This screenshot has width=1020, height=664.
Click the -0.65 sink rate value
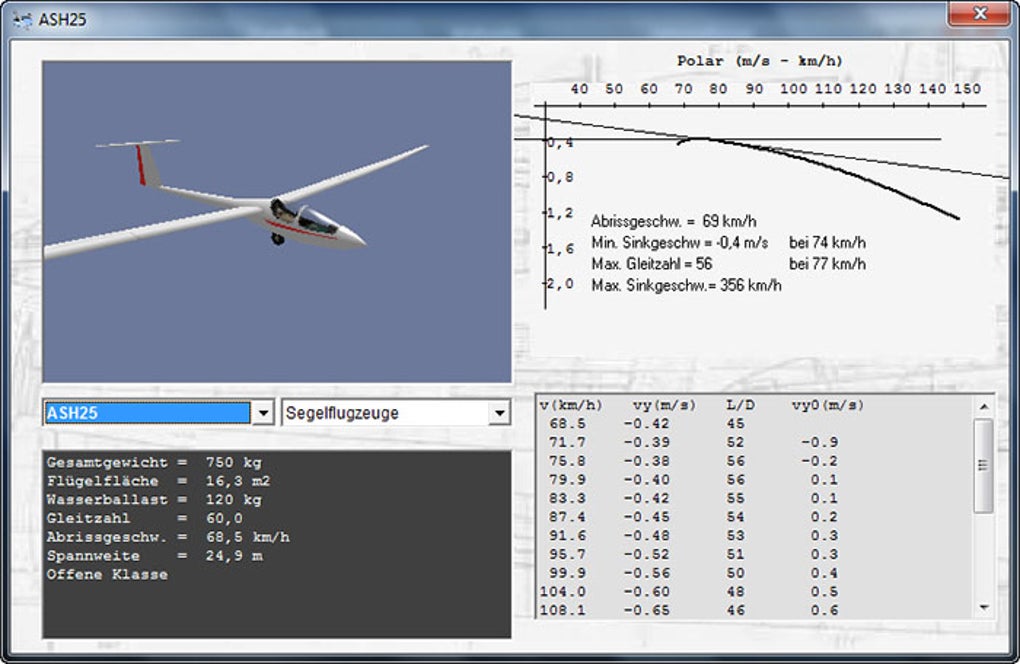click(646, 611)
